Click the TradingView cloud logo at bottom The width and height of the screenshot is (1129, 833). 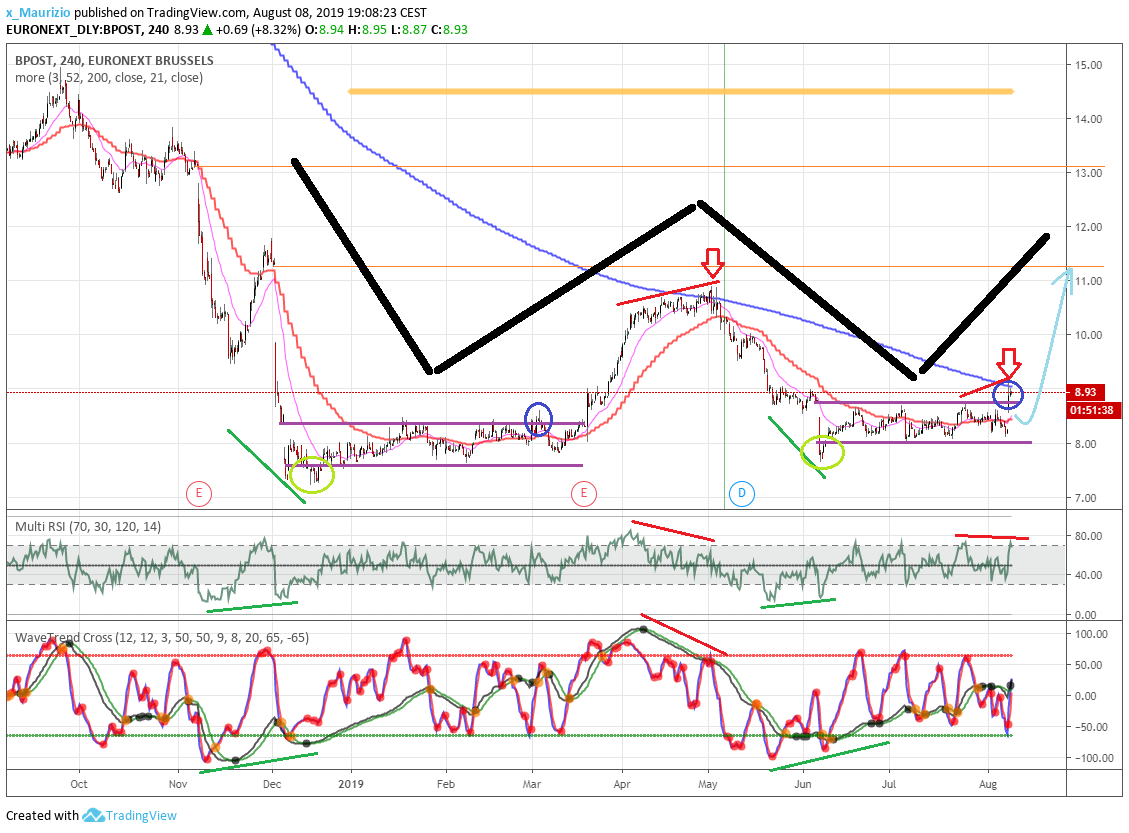[94, 815]
